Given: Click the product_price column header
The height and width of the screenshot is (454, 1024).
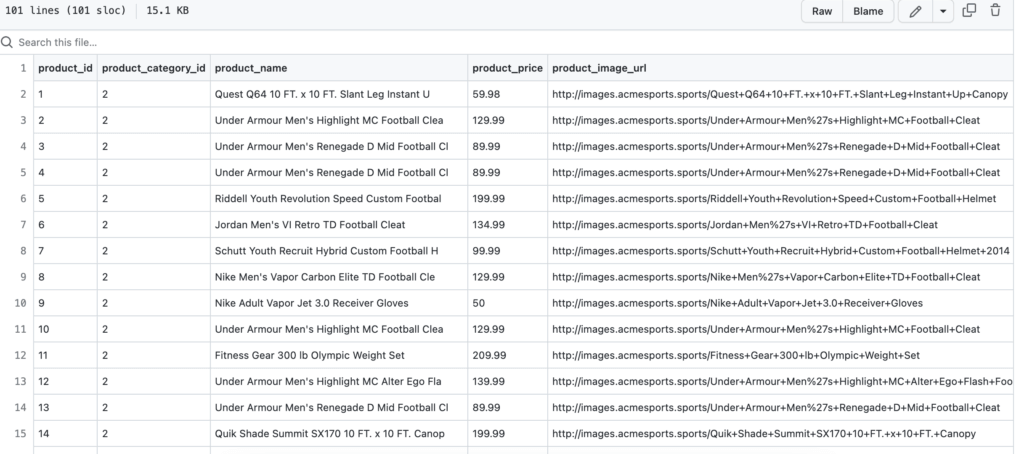Looking at the screenshot, I should pyautogui.click(x=507, y=68).
